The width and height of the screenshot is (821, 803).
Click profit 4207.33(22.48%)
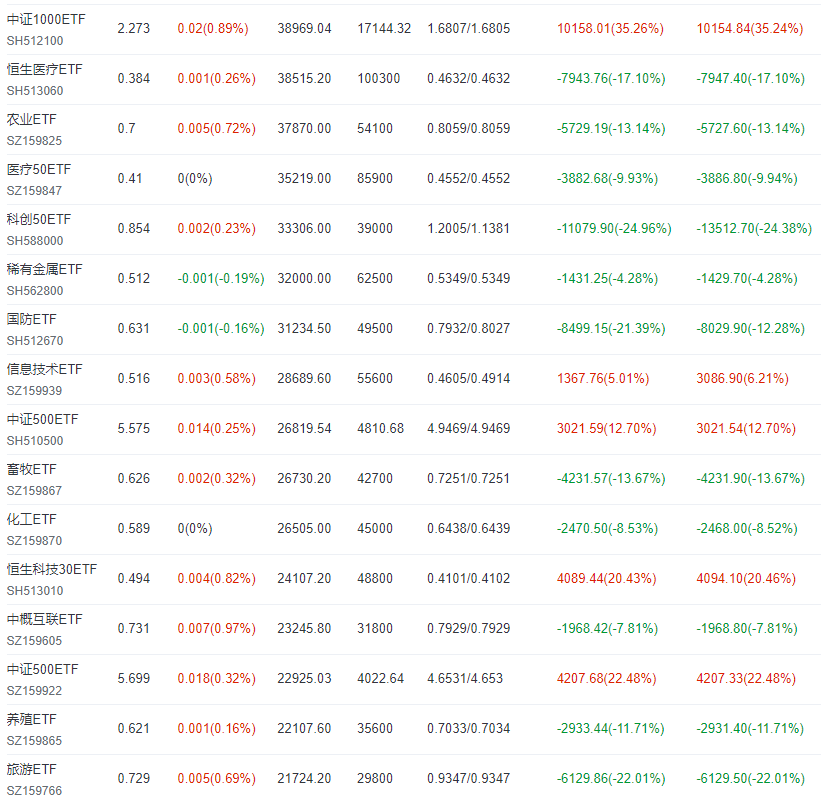click(x=746, y=678)
